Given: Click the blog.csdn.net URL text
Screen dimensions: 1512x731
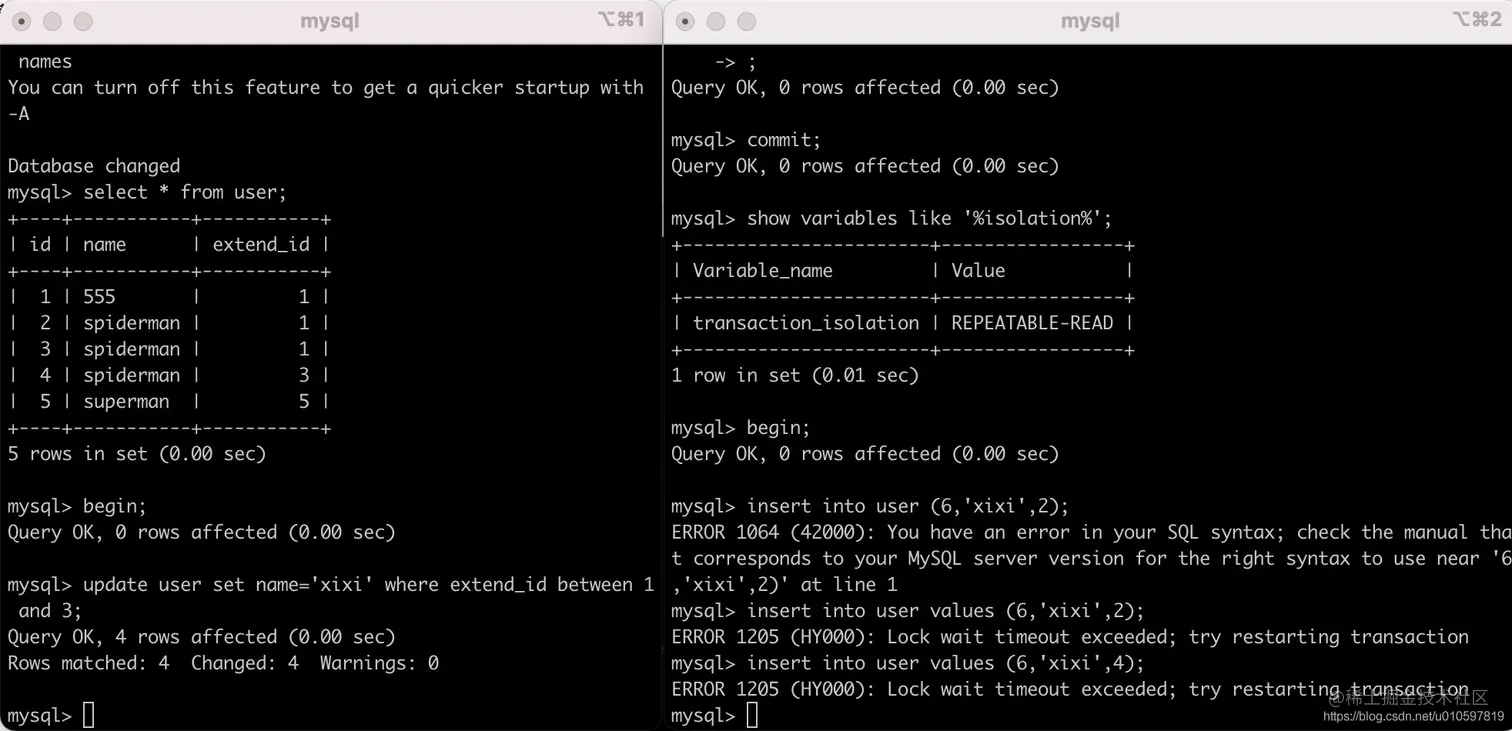Looking at the screenshot, I should (1414, 716).
